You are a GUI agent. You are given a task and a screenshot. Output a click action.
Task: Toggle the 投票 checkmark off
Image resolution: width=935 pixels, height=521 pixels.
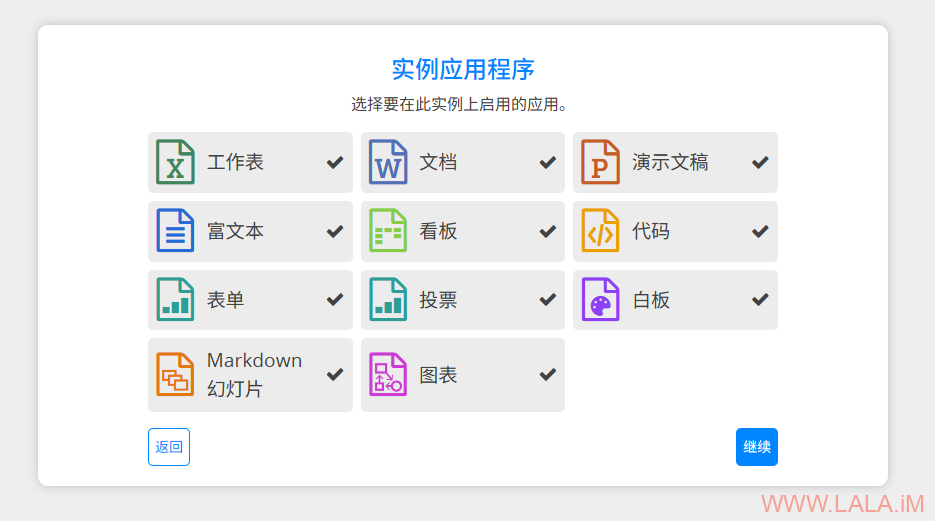tap(548, 300)
